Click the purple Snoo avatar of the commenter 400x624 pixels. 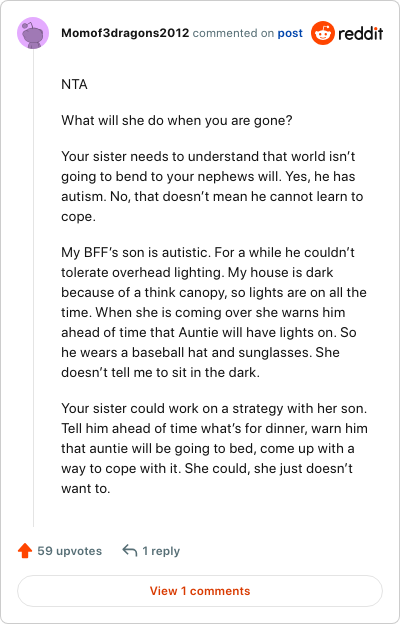coord(33,33)
